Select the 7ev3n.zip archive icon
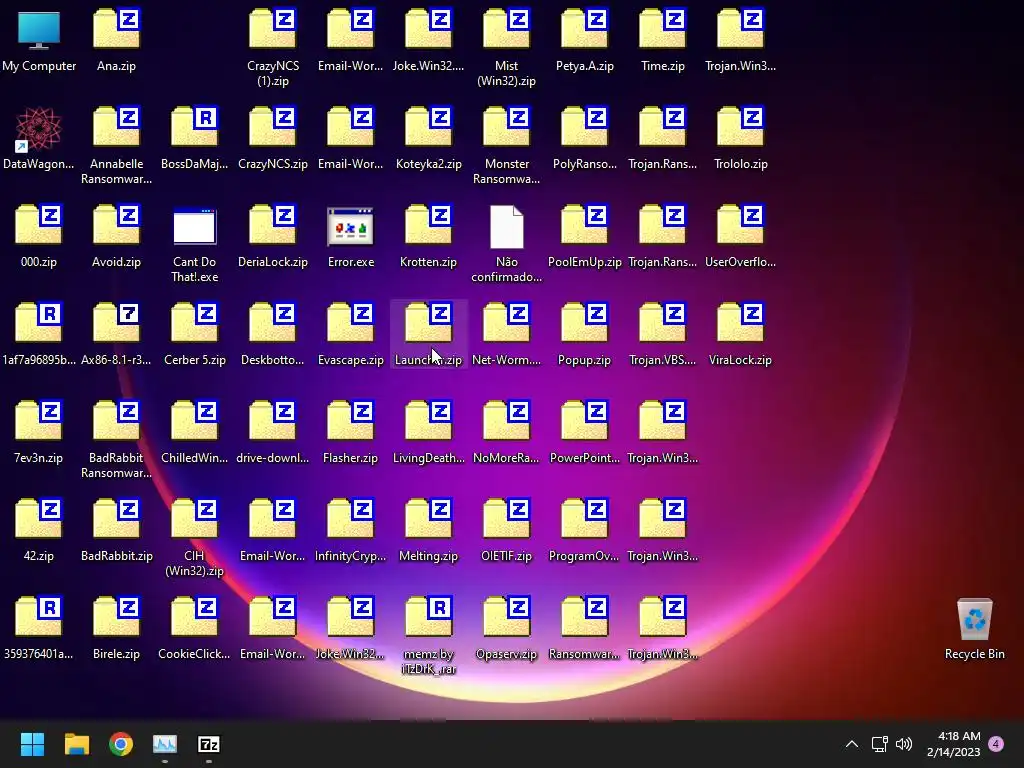The width and height of the screenshot is (1024, 768). 39,421
